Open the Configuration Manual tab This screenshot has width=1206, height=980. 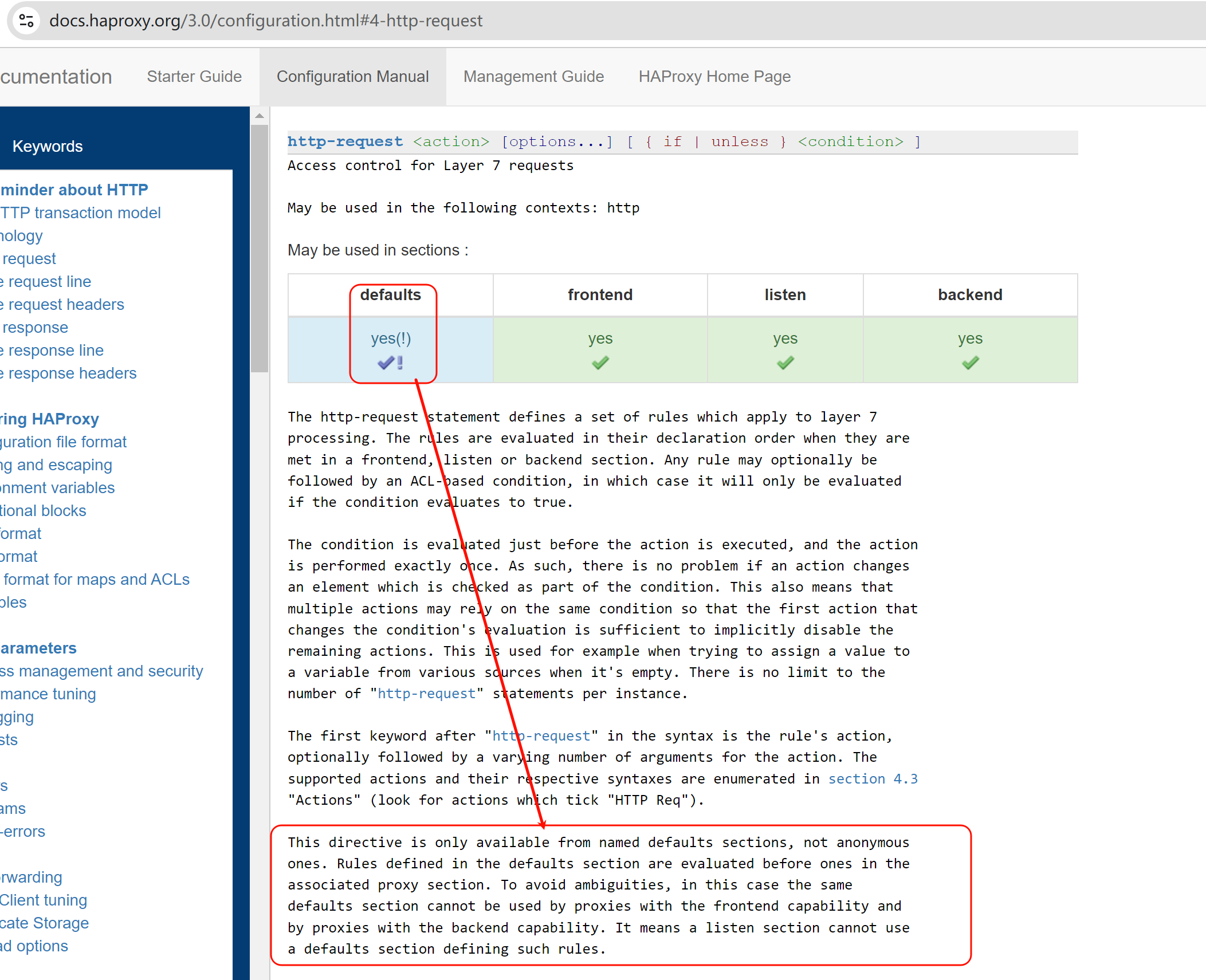point(352,77)
